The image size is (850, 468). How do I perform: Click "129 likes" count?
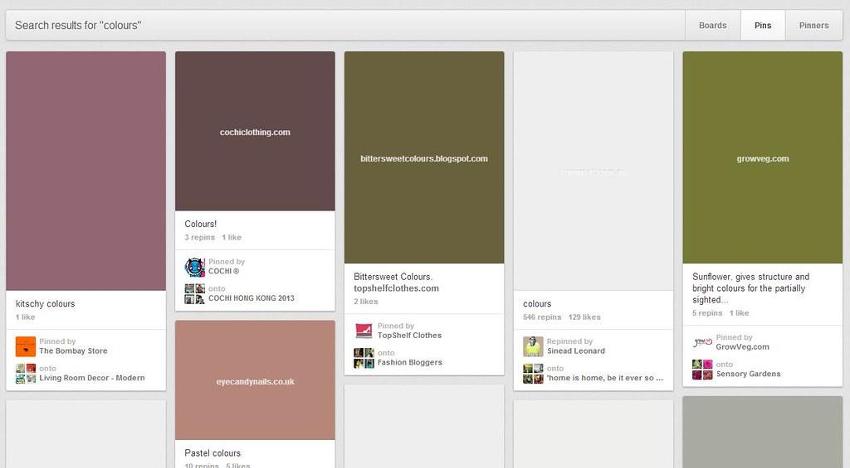pyautogui.click(x=584, y=317)
